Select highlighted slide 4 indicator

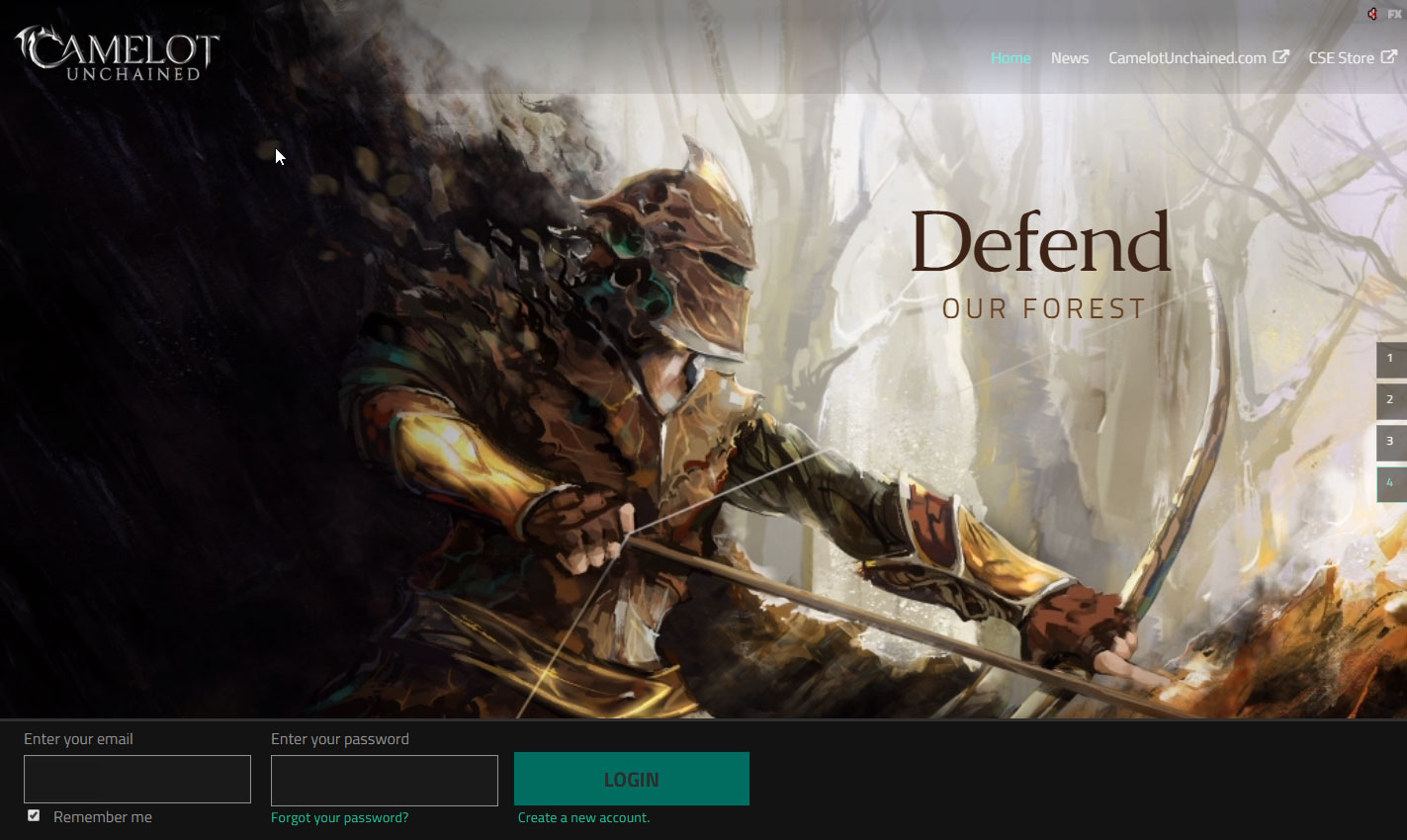tap(1391, 484)
